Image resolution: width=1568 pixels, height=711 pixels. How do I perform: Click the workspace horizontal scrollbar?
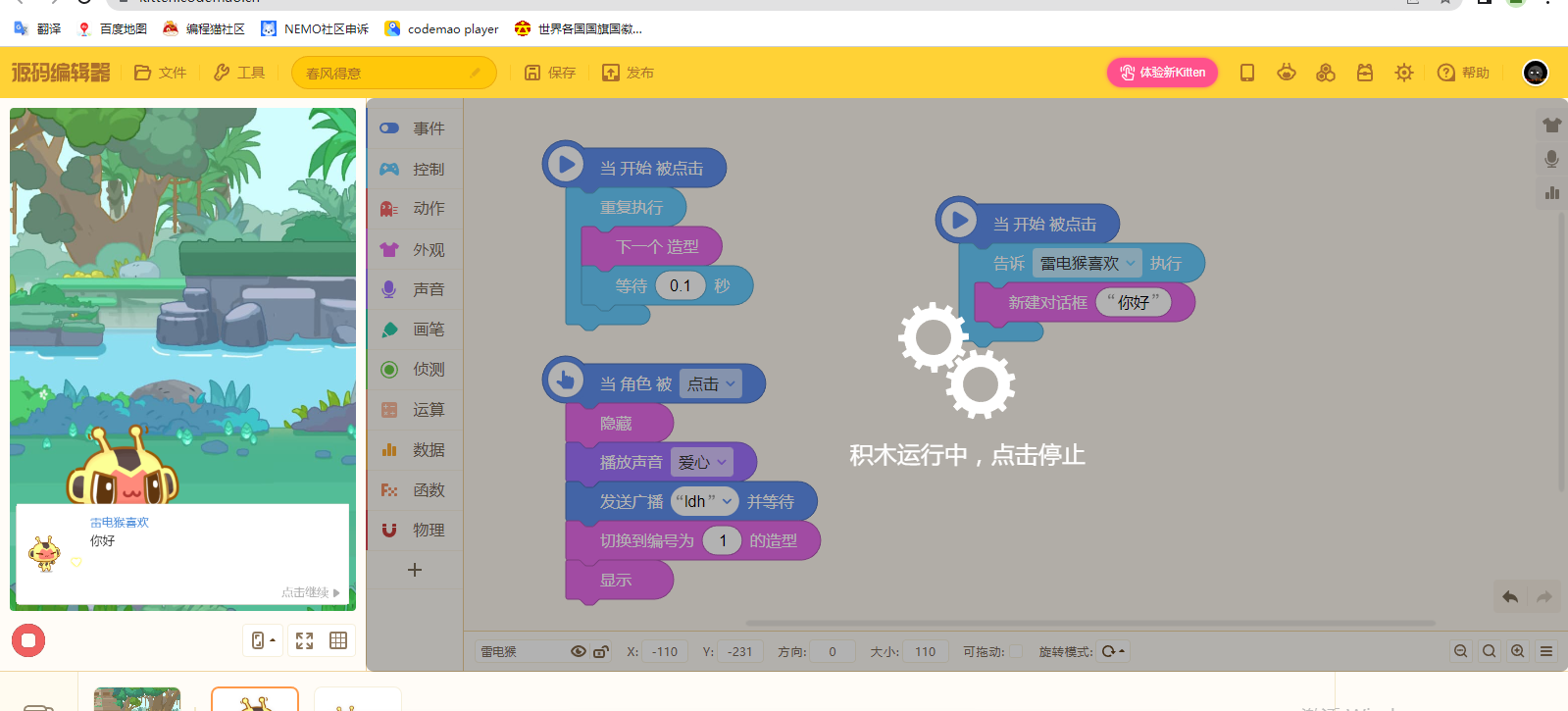coord(1090,623)
